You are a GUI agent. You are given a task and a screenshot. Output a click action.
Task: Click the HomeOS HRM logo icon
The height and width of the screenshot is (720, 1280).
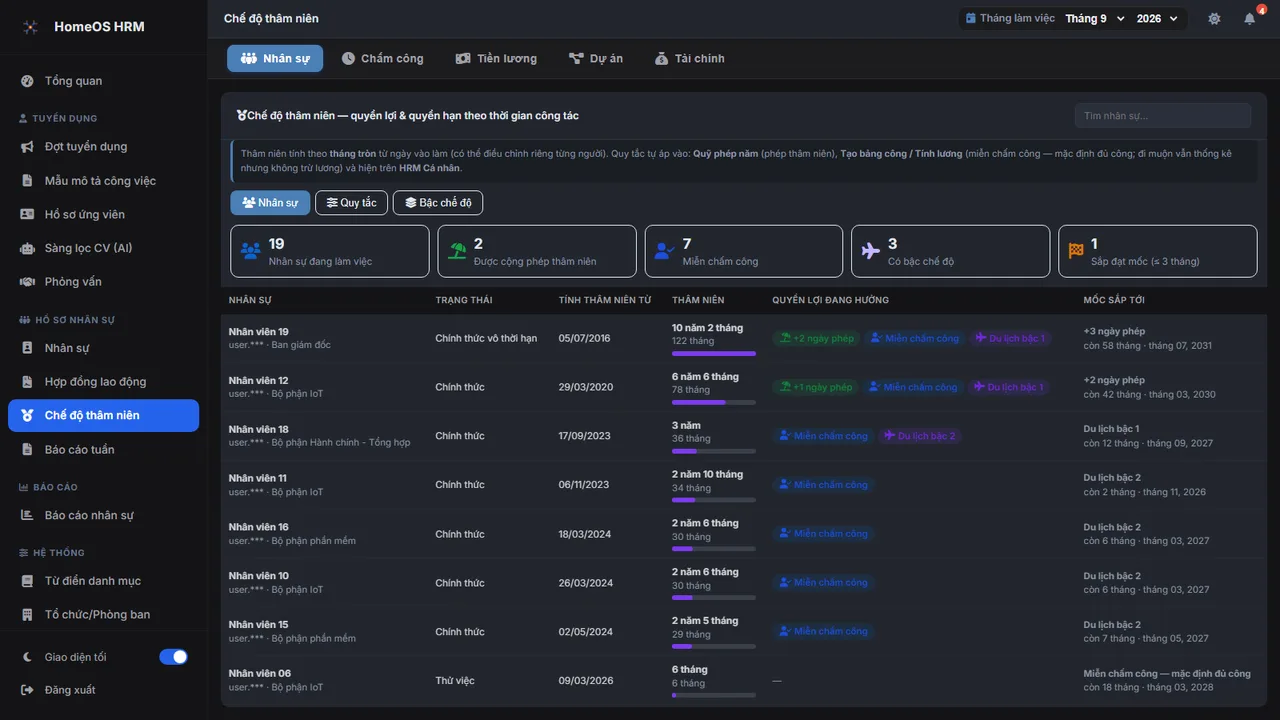click(x=30, y=27)
